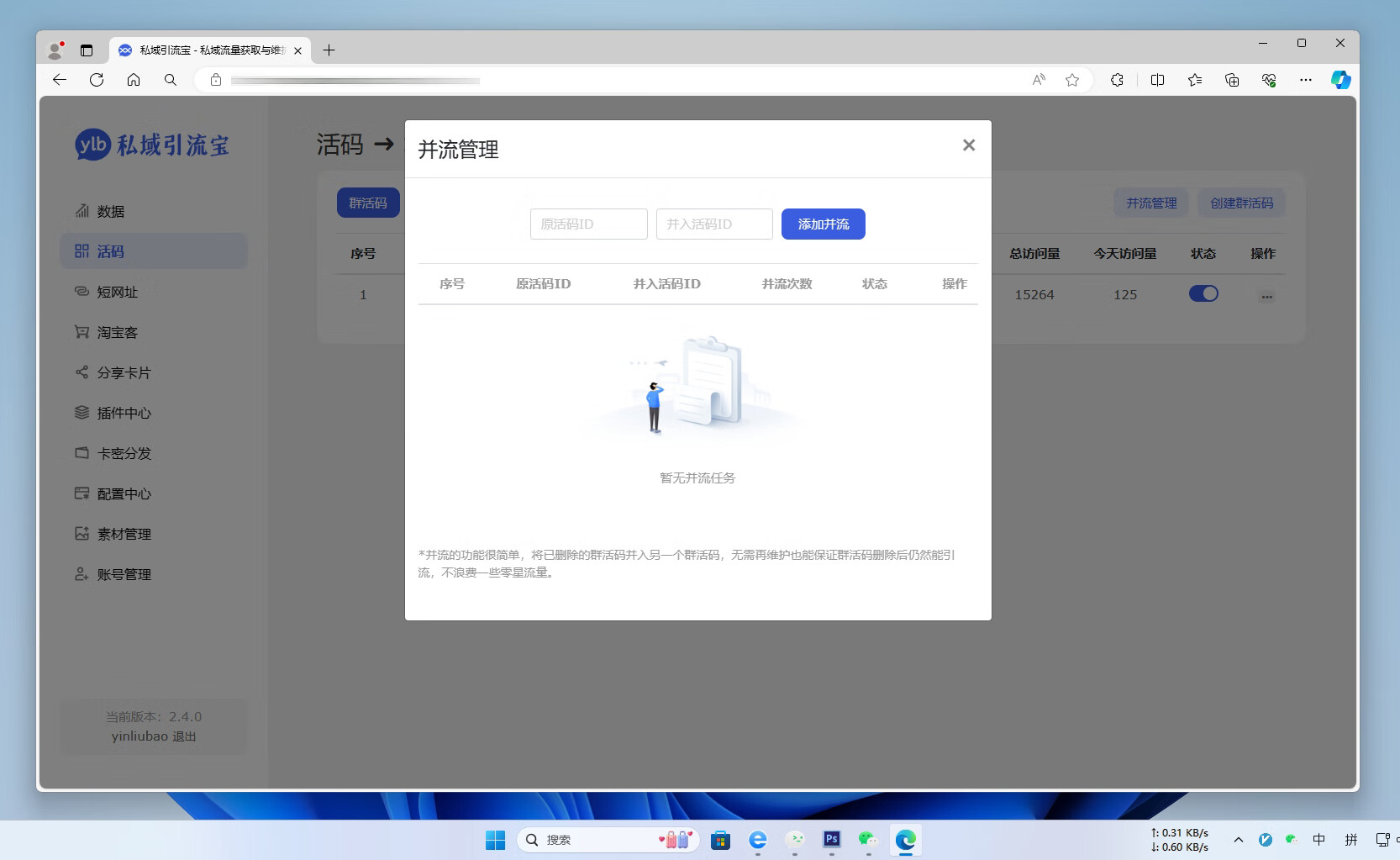This screenshot has height=860, width=1400.
Task: Select the 淘宝客 shopping cart icon
Action: pos(82,332)
